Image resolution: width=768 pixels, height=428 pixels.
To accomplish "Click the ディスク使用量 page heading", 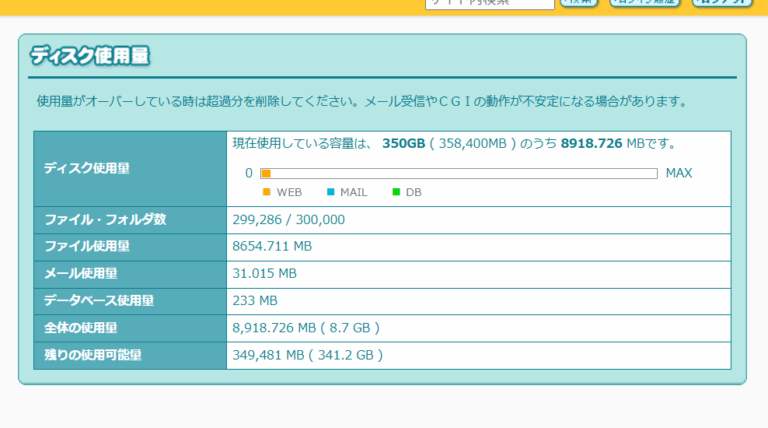I will point(90,55).
